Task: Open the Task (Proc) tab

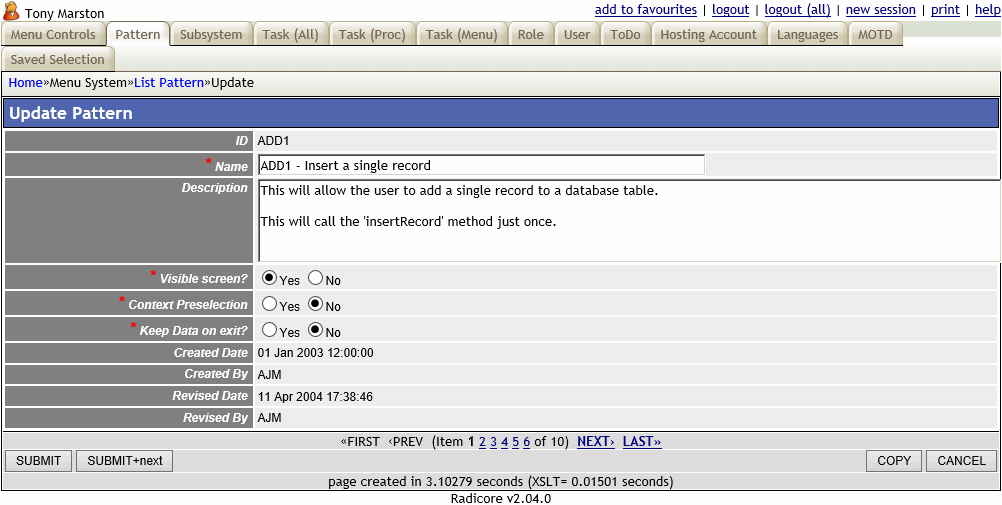Action: (x=372, y=35)
